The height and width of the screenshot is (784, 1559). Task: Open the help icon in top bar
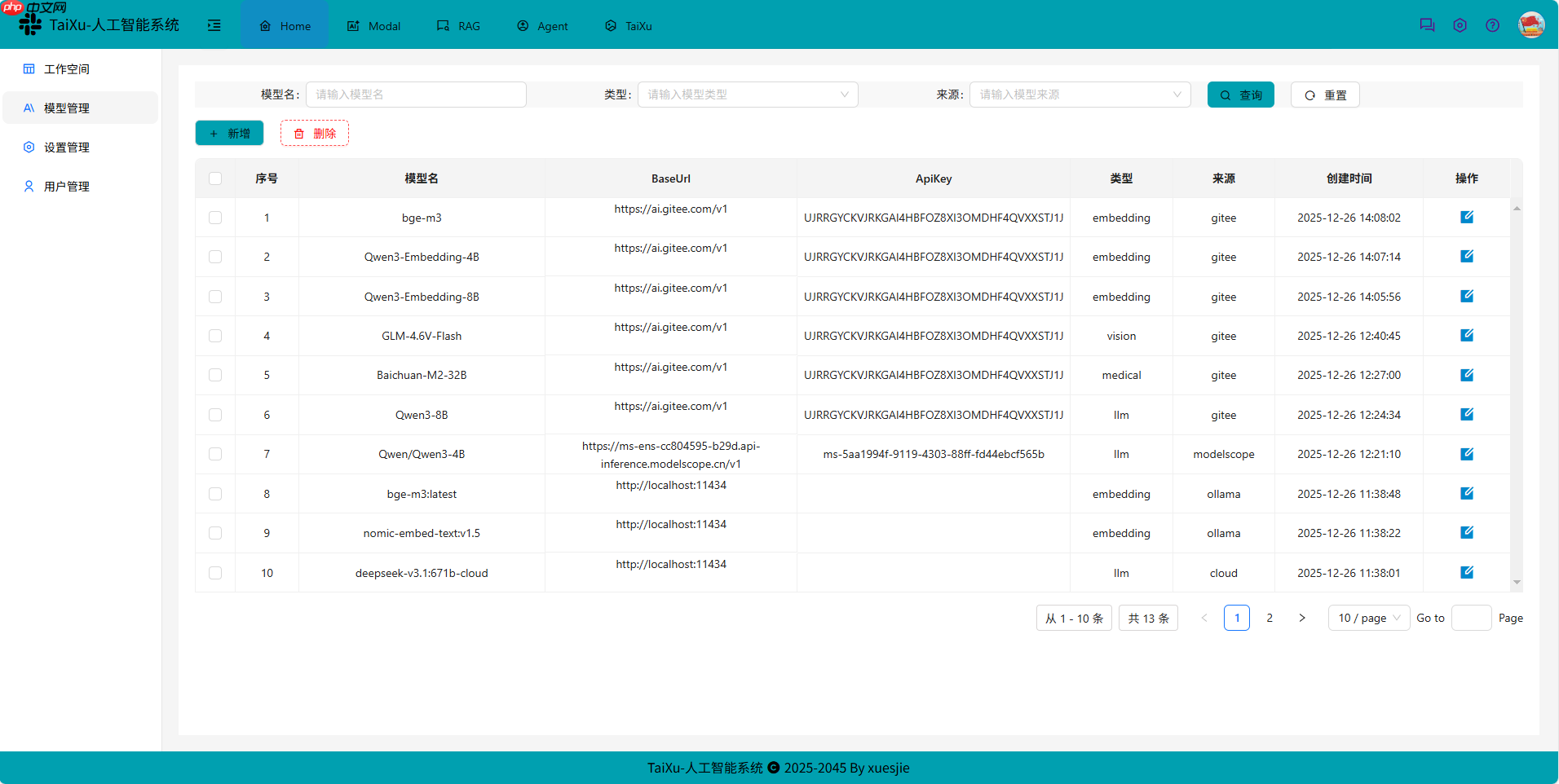(x=1493, y=25)
